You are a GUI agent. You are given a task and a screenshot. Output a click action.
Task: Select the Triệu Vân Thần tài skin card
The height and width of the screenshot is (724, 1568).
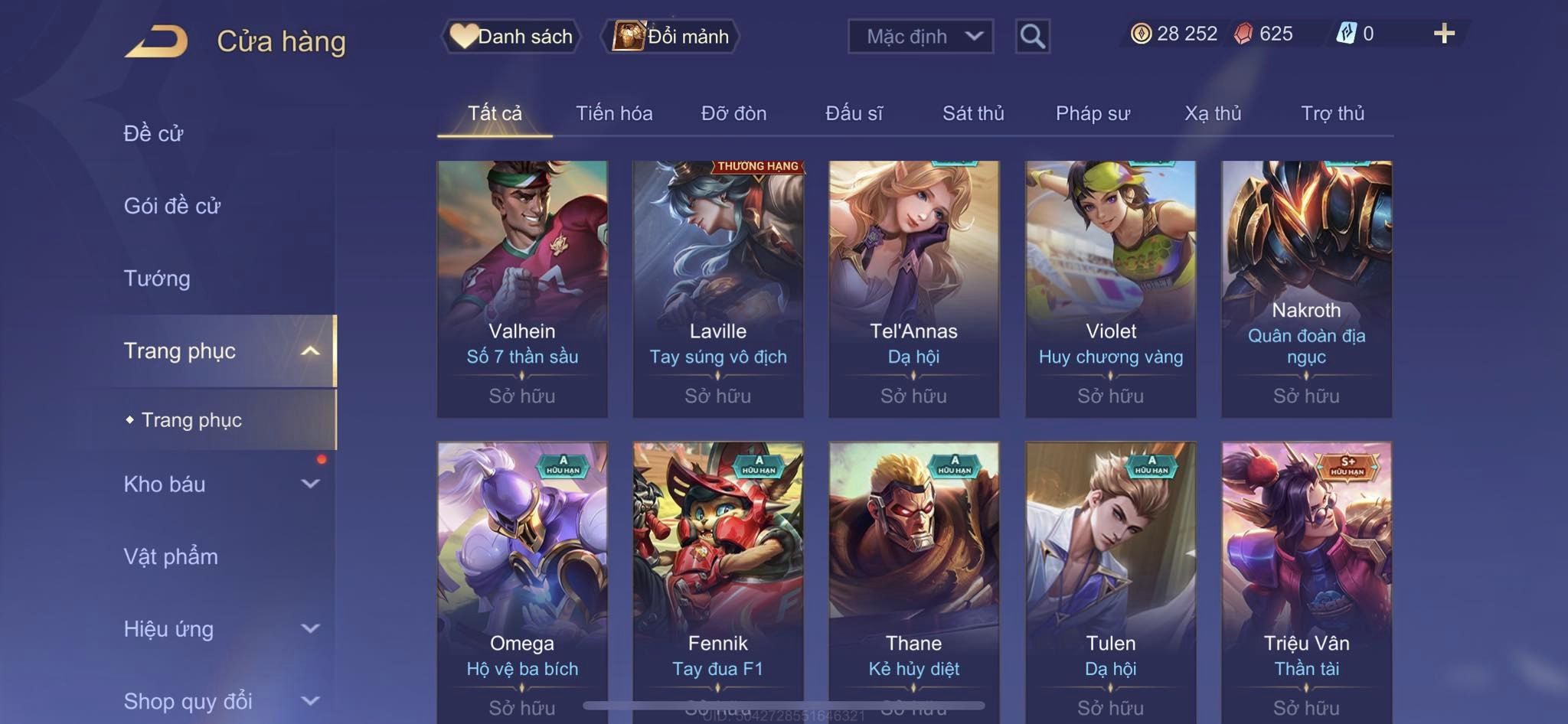1306,582
